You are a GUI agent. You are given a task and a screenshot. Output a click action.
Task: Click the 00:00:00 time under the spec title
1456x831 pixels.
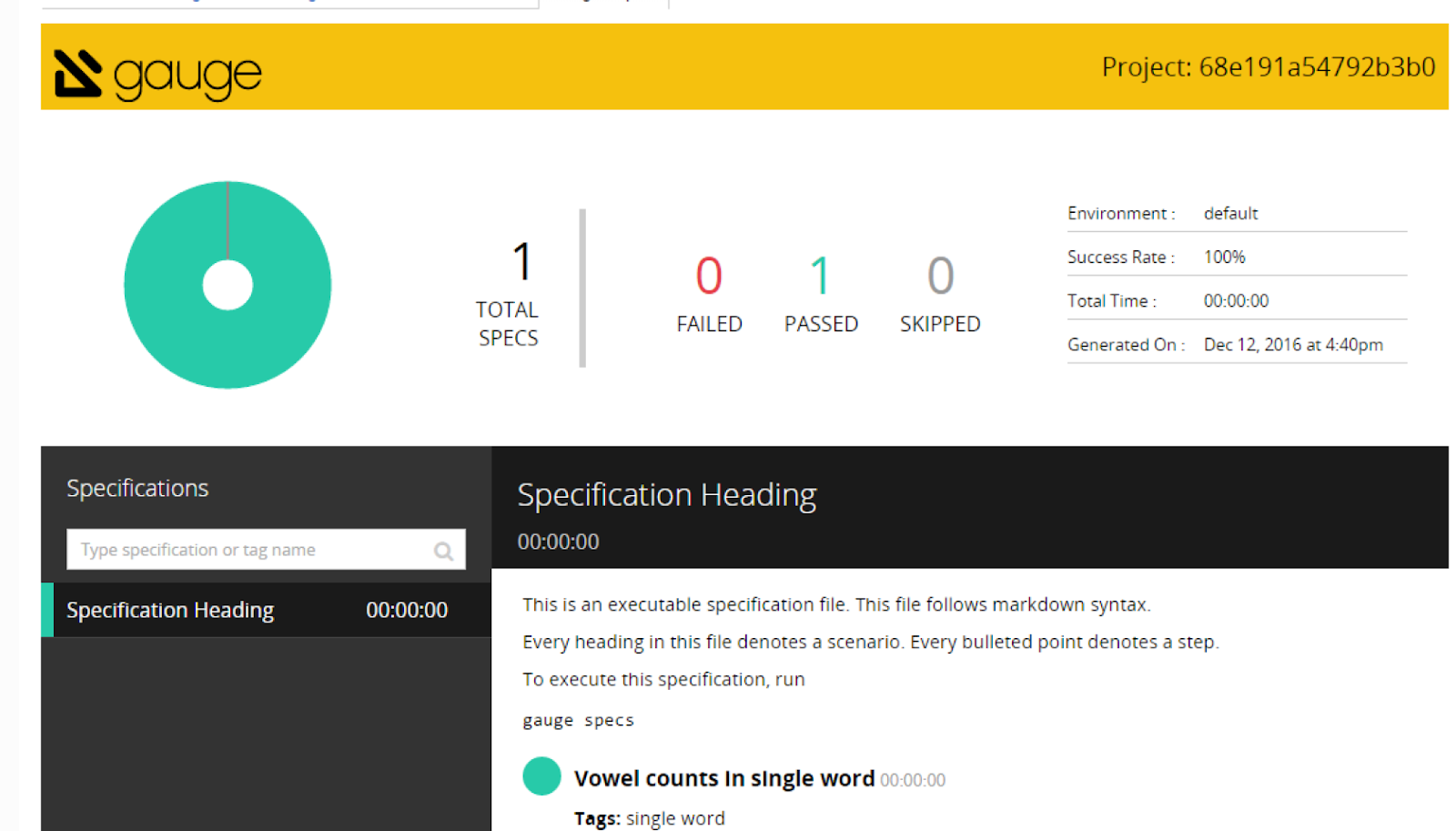pos(558,542)
